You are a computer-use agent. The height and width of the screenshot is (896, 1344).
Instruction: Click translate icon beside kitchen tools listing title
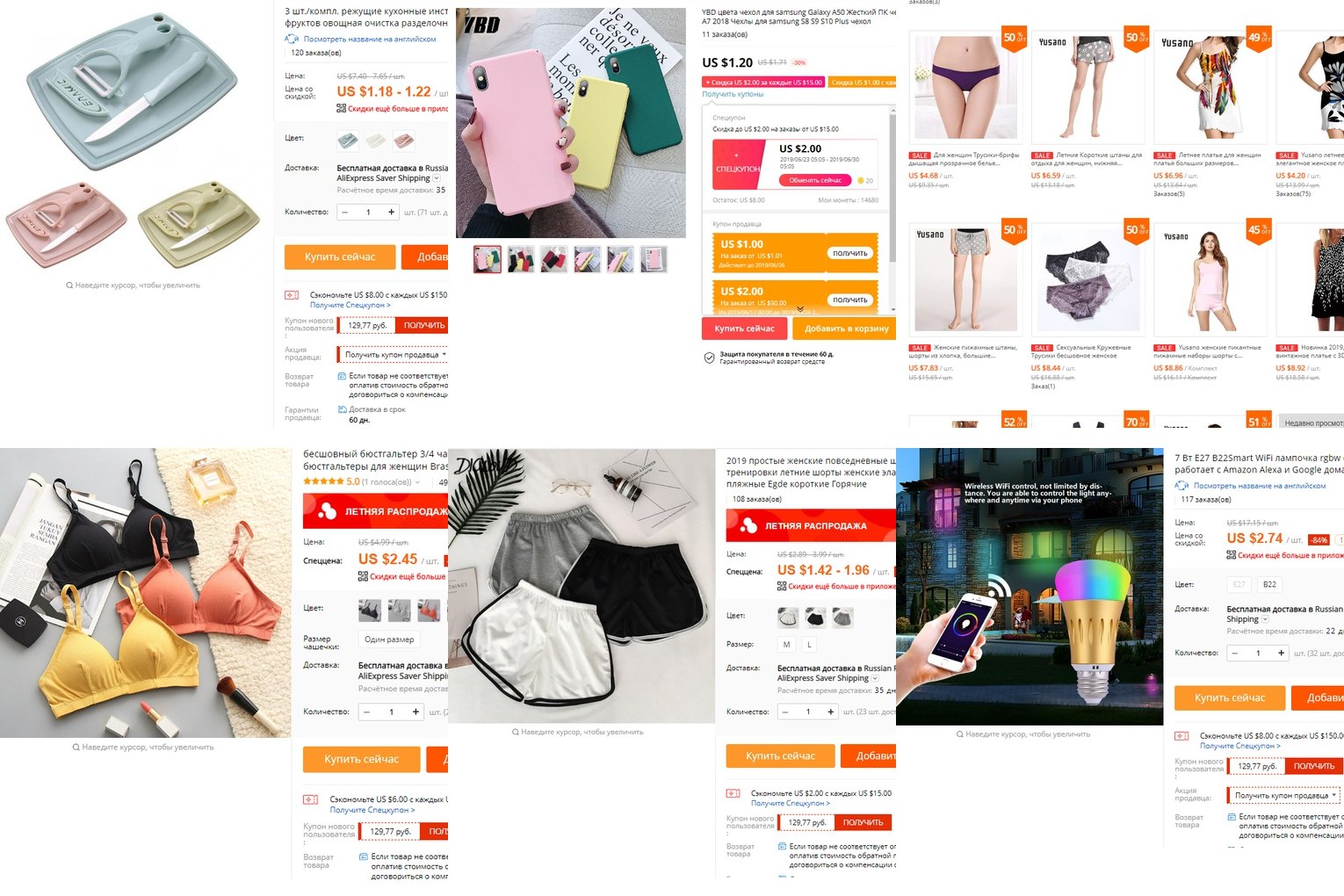click(292, 39)
